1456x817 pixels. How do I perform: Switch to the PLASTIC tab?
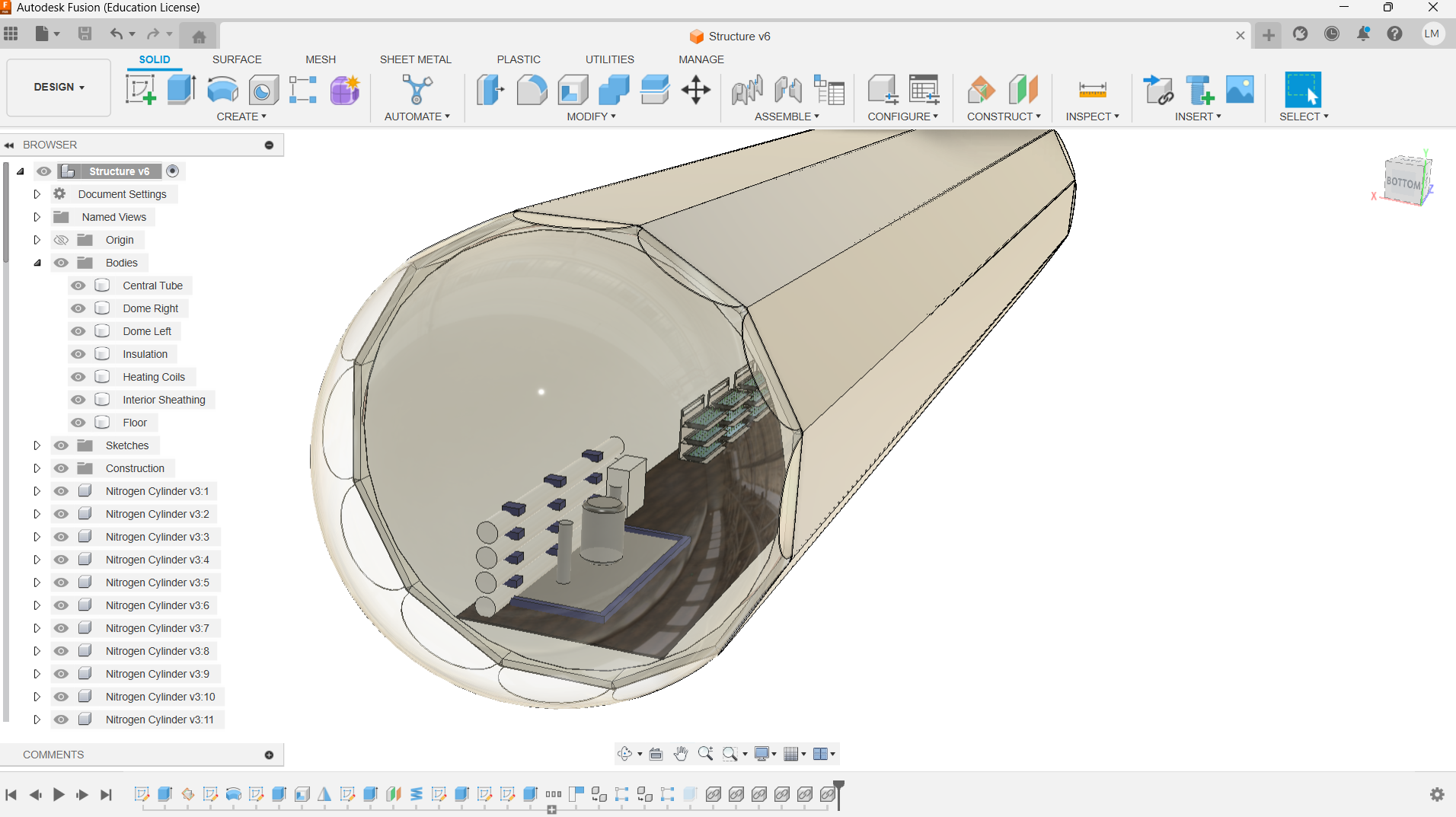click(x=519, y=59)
